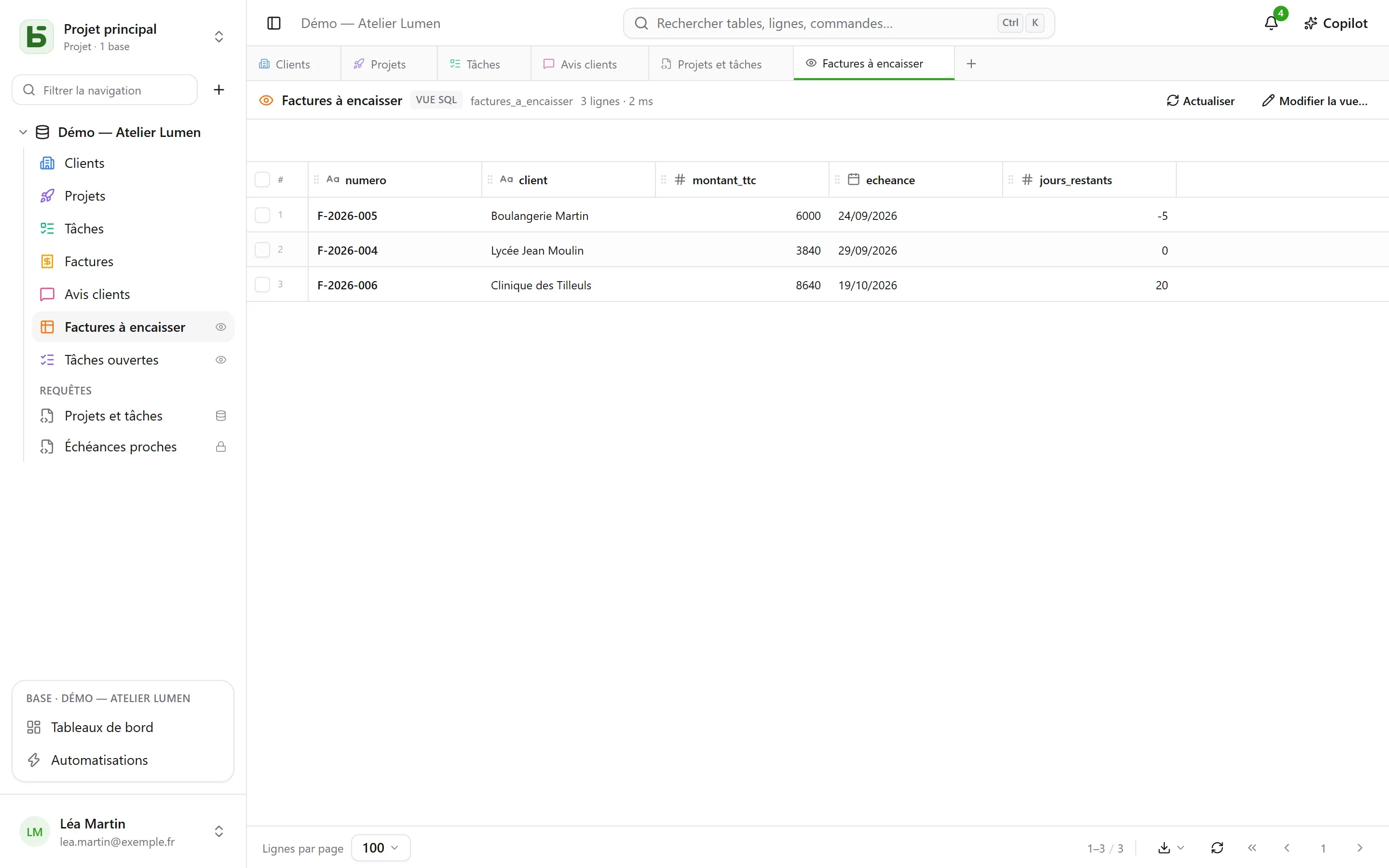
Task: Collapse the Démo — Atelier Lumen tree
Action: pos(23,132)
